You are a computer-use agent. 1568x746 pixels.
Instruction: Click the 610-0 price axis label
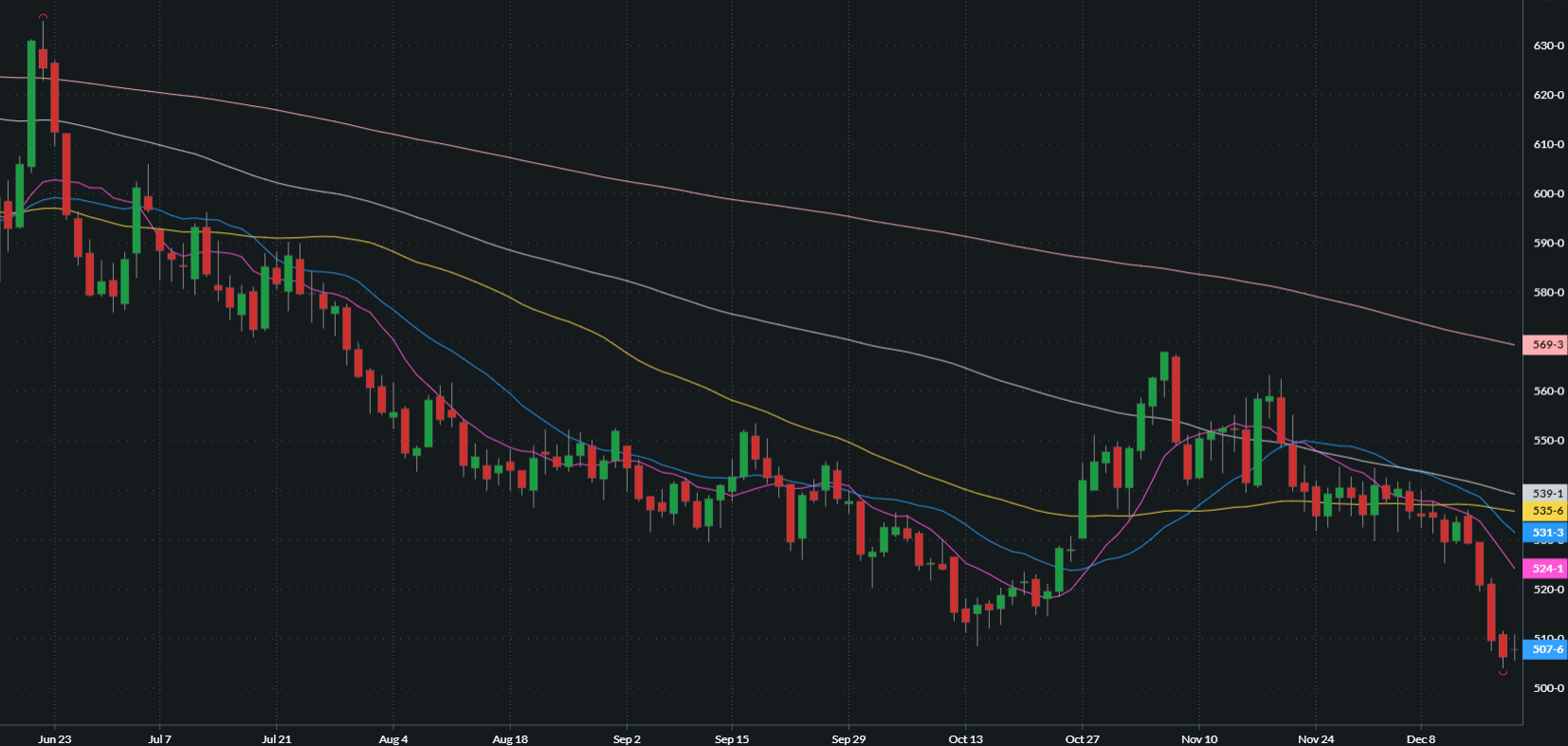coord(1549,144)
